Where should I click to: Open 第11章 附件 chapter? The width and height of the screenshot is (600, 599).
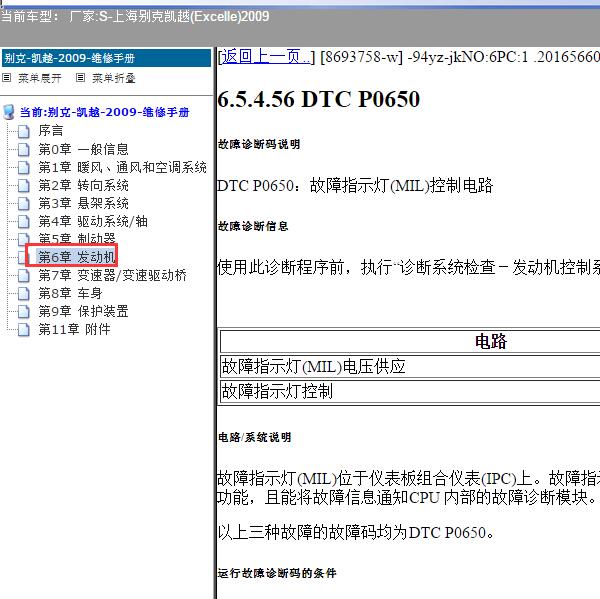pyautogui.click(x=75, y=329)
